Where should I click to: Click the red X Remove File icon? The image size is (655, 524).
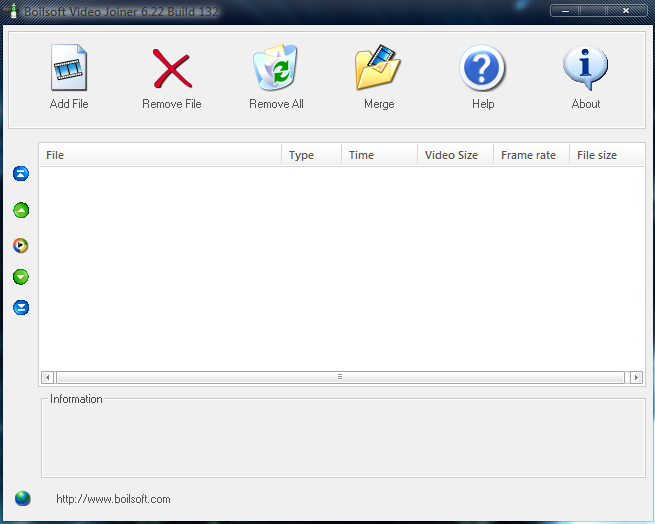pos(172,68)
